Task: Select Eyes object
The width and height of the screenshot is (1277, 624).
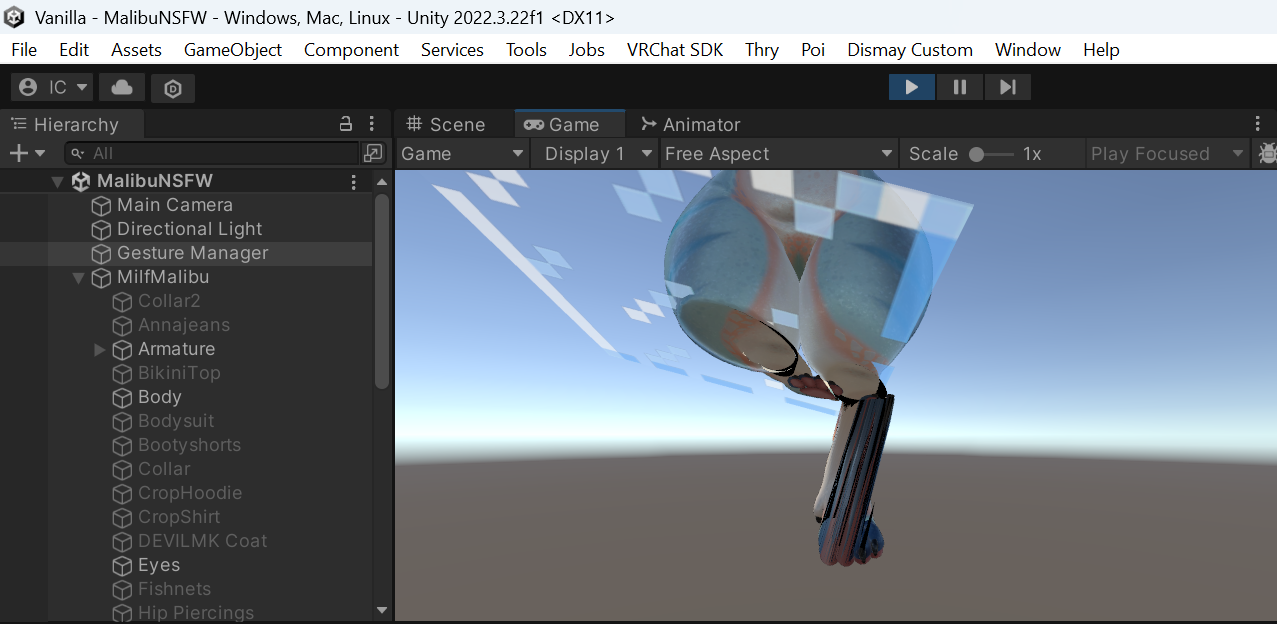Action: pos(159,565)
